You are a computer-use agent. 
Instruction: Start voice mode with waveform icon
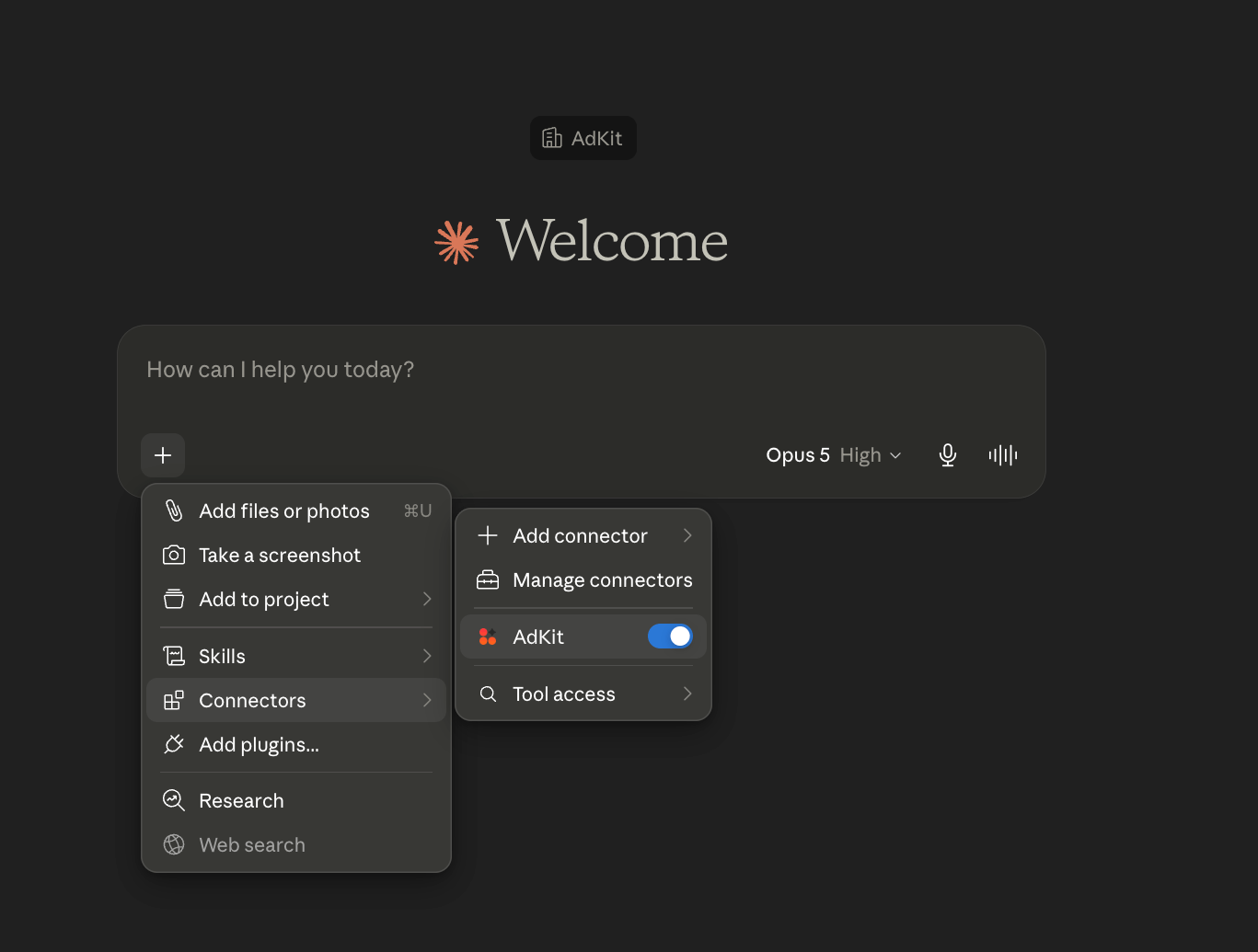coord(1002,455)
